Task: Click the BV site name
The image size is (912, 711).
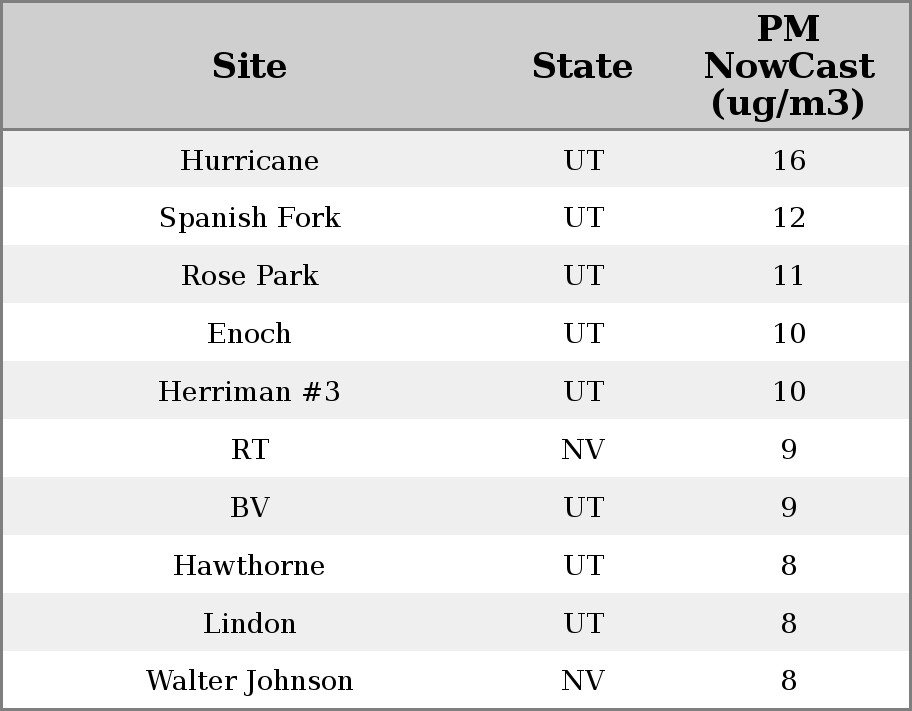Action: coord(249,508)
